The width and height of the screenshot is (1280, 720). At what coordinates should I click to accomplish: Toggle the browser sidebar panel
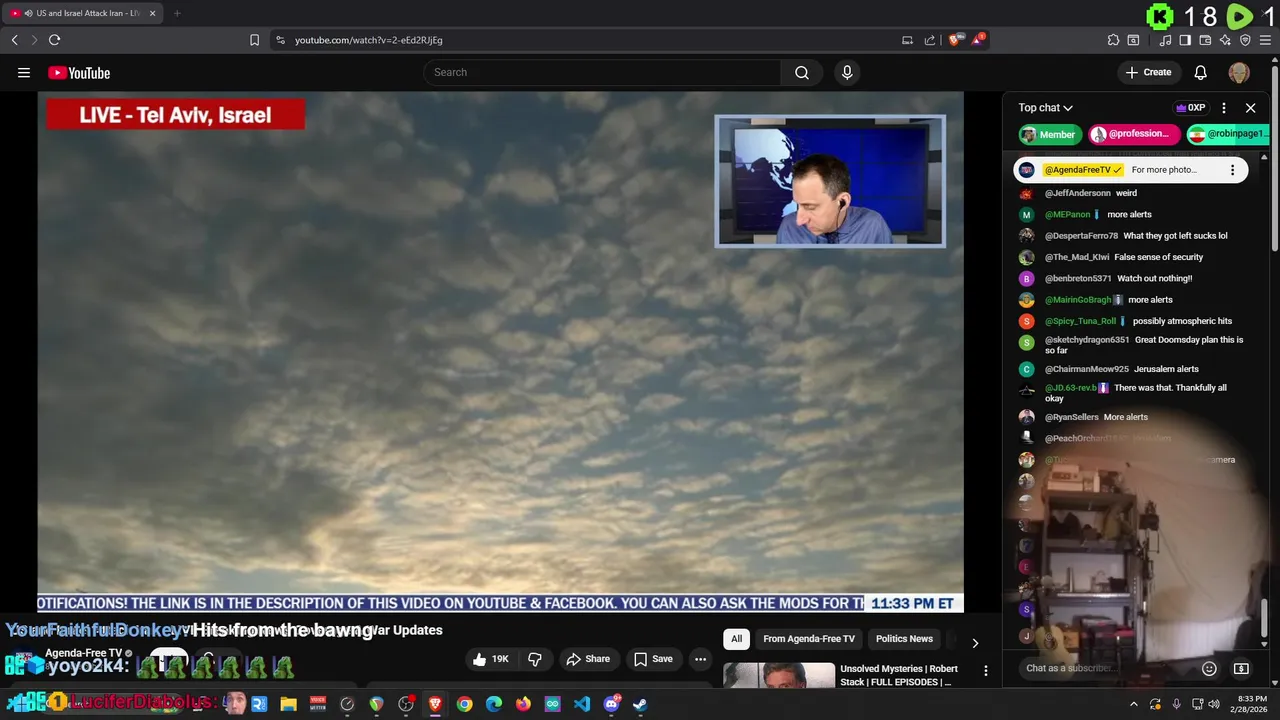coord(1185,40)
